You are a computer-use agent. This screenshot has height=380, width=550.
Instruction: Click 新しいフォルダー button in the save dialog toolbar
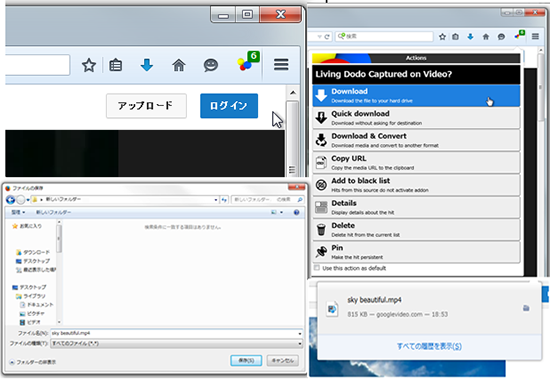(53, 212)
